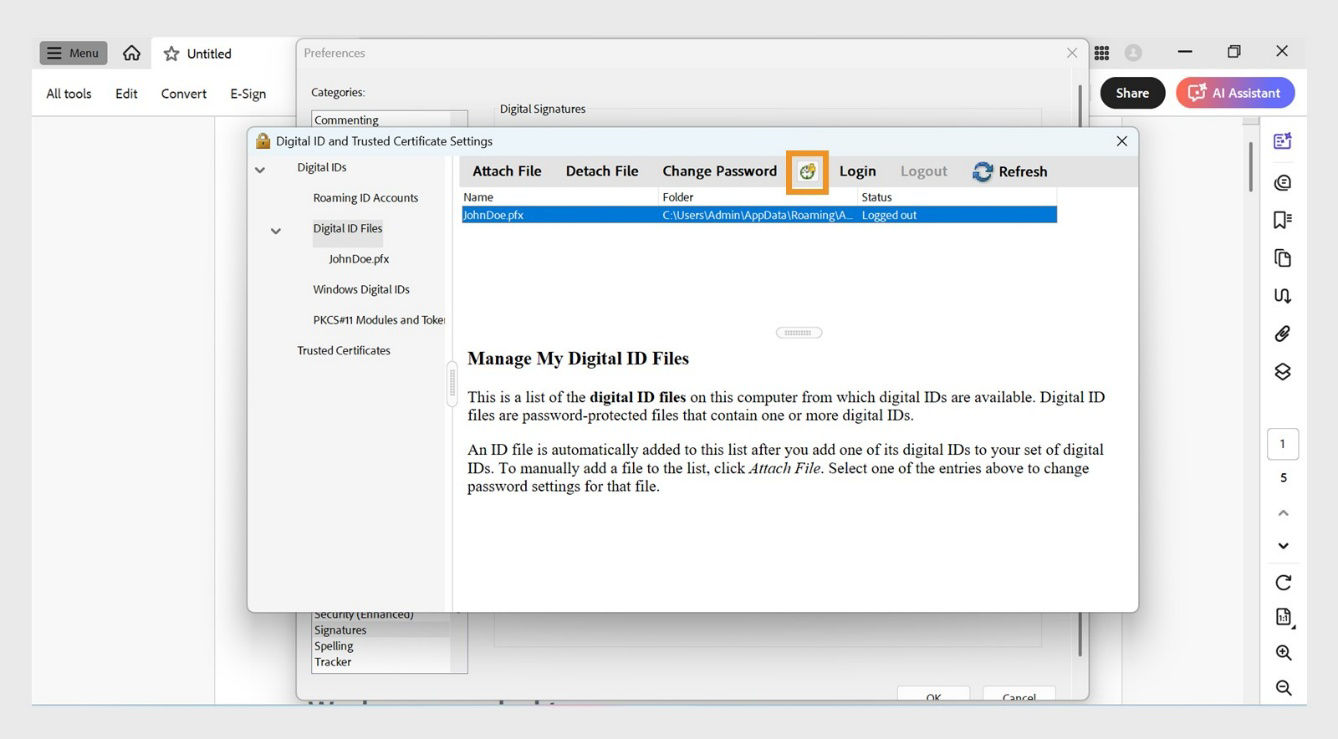Open the Bookmarks panel icon

click(1282, 219)
